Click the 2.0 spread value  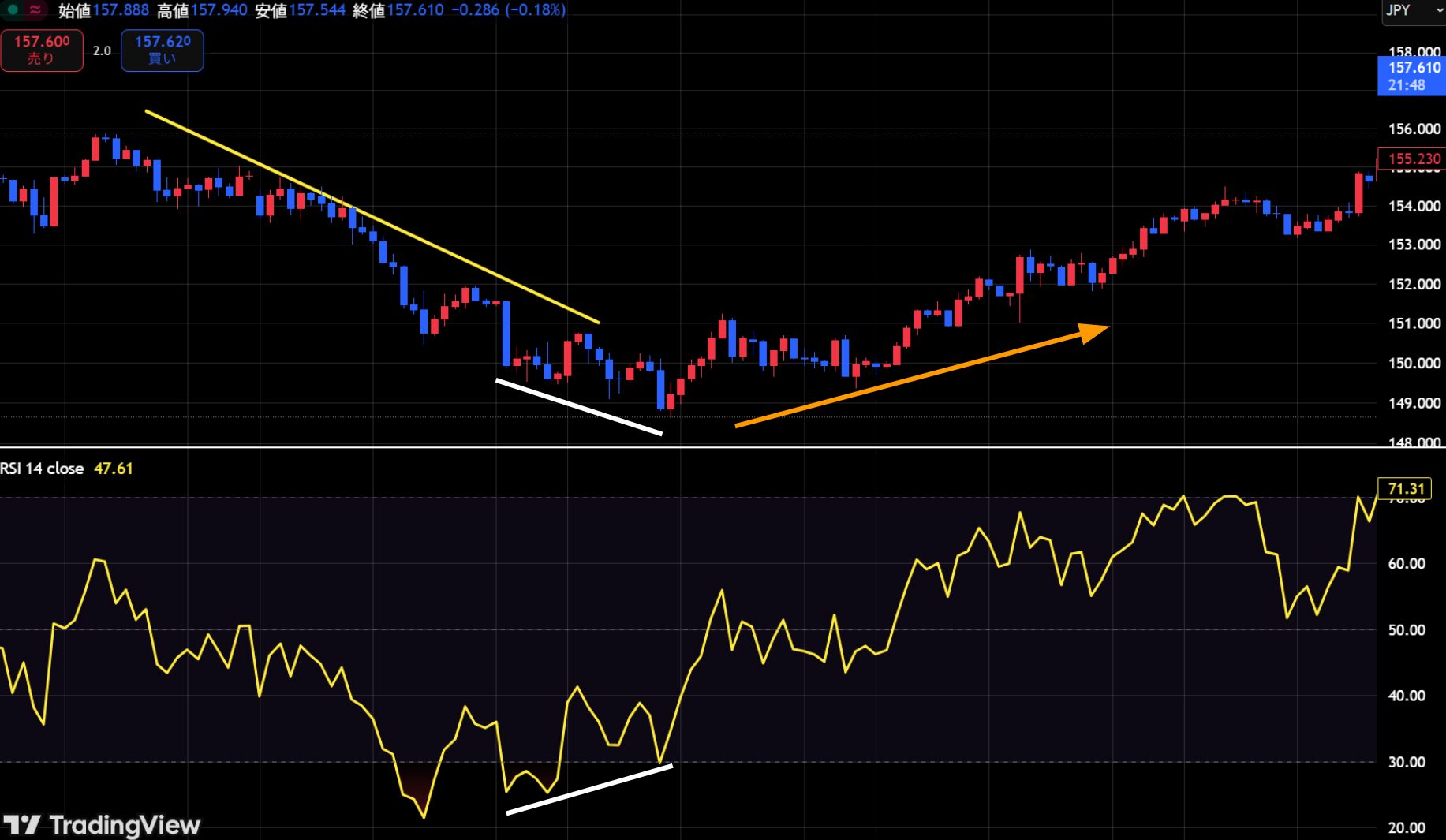tap(102, 50)
